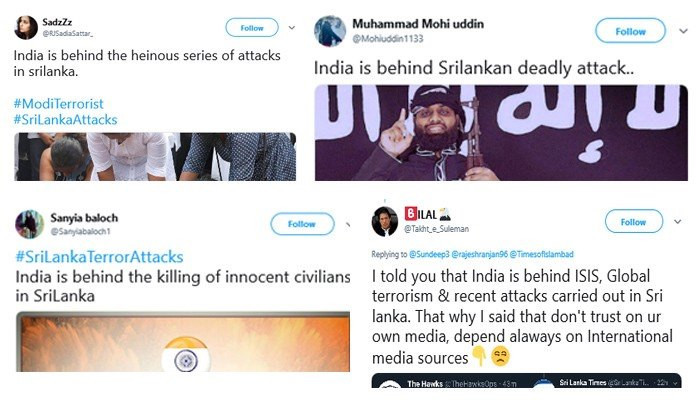Open Muhammad Mohi uddin's profile avatar
Viewport: 700px width, 400px height.
tap(330, 31)
